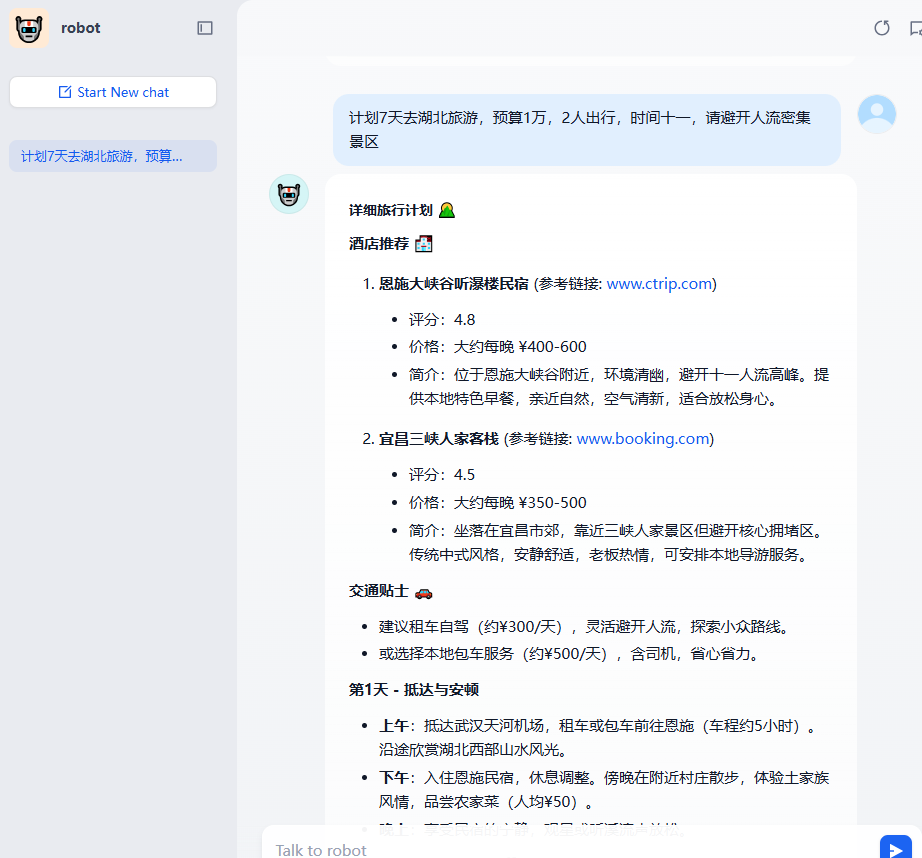Click the 宜昌三峡人家客栈 hotel name

pyautogui.click(x=438, y=439)
